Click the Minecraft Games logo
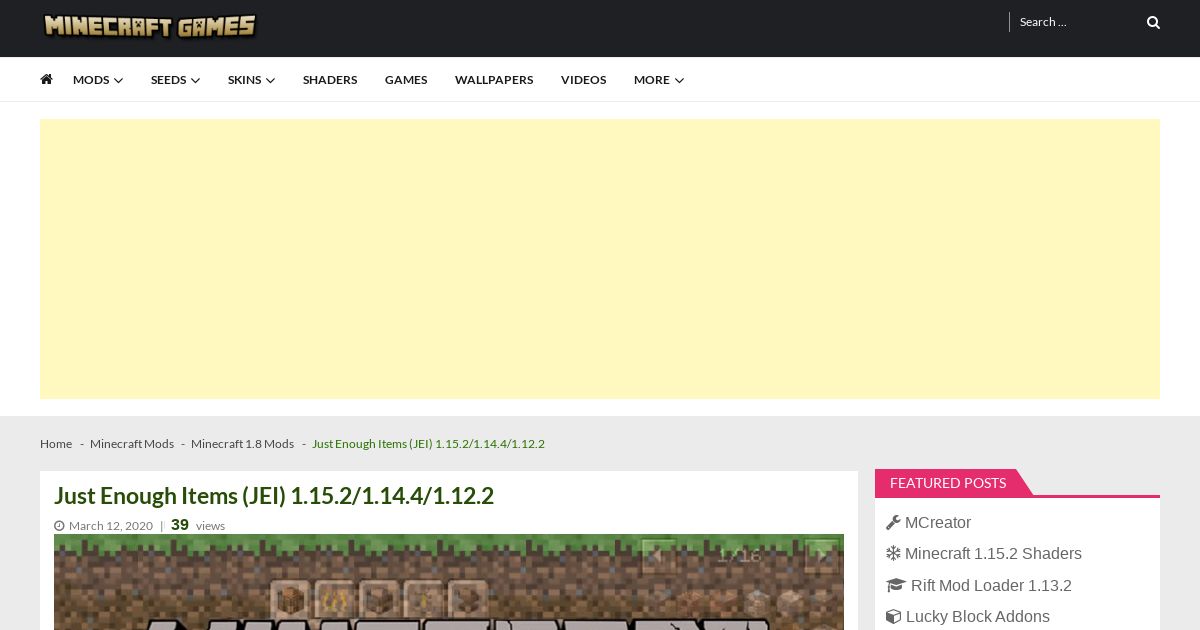The height and width of the screenshot is (630, 1200). pyautogui.click(x=150, y=25)
